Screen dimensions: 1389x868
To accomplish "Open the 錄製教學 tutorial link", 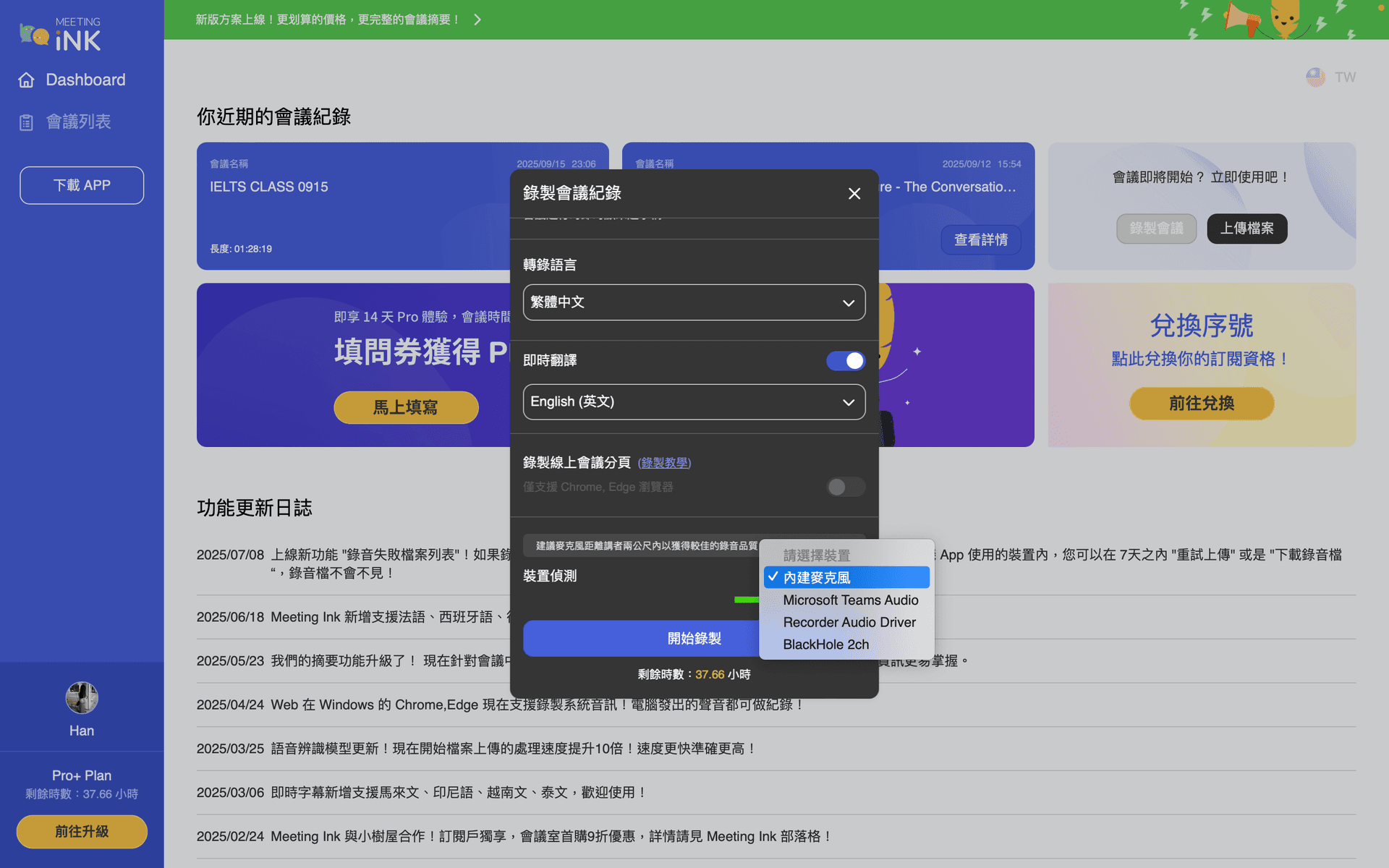I will coord(664,463).
